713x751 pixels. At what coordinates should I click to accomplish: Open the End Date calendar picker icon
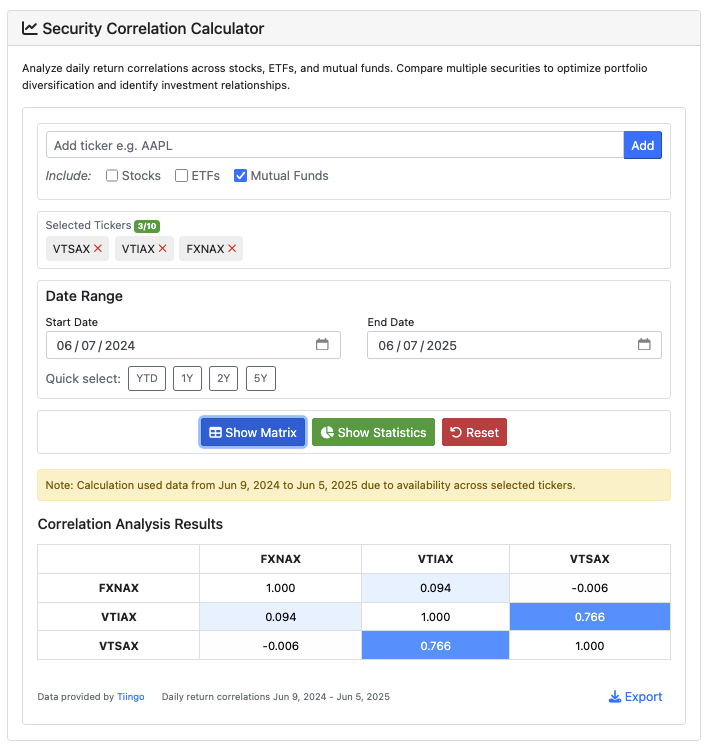pyautogui.click(x=644, y=344)
